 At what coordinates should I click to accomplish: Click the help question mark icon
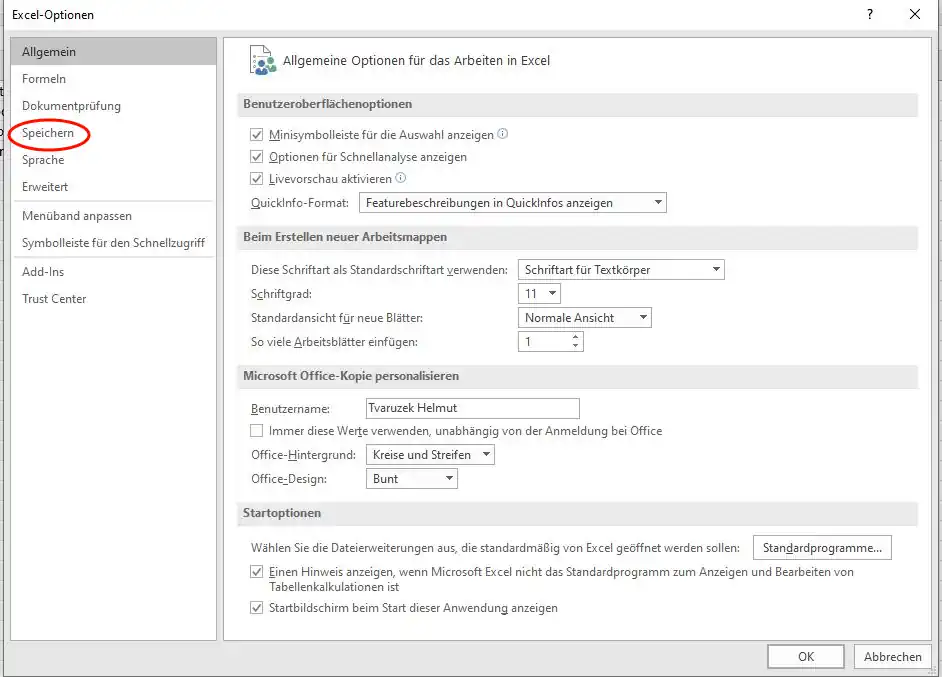(x=868, y=14)
